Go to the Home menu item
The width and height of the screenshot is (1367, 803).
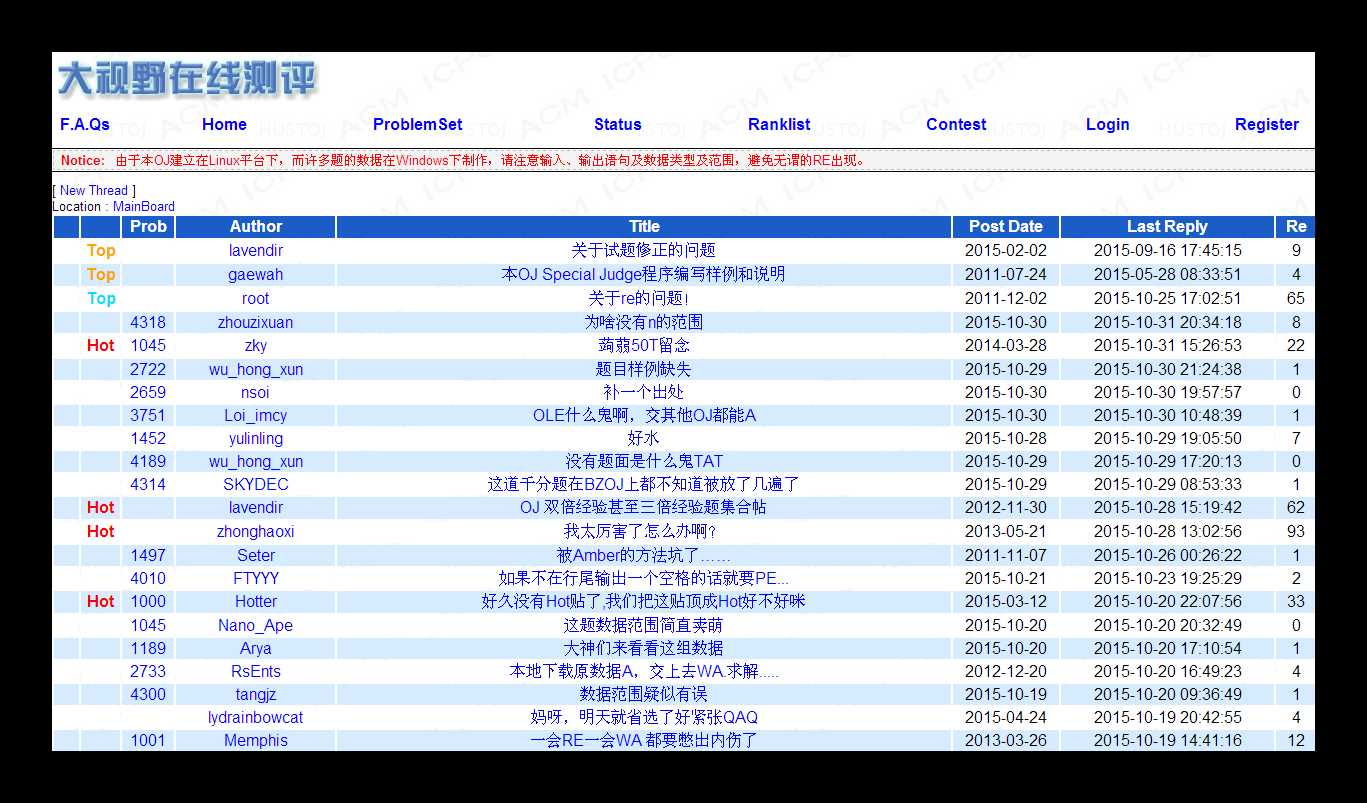(x=224, y=124)
